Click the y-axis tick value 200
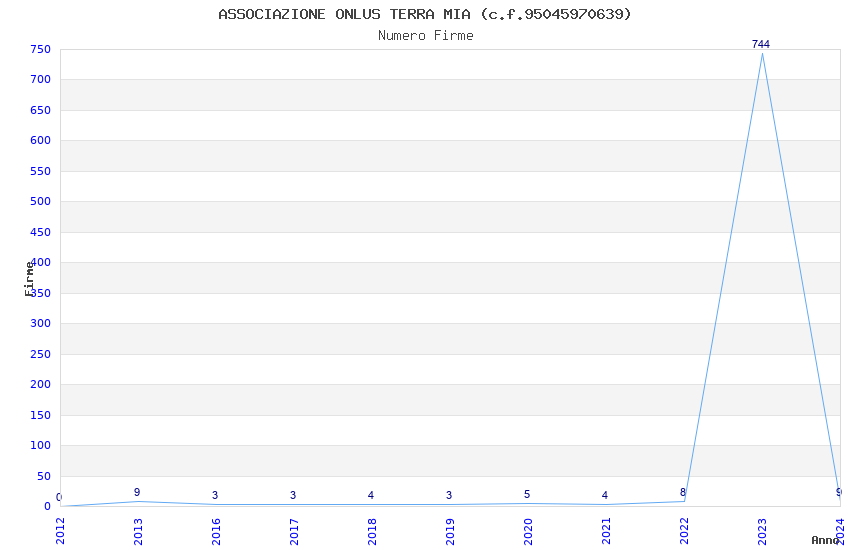850x550 pixels. [41, 384]
